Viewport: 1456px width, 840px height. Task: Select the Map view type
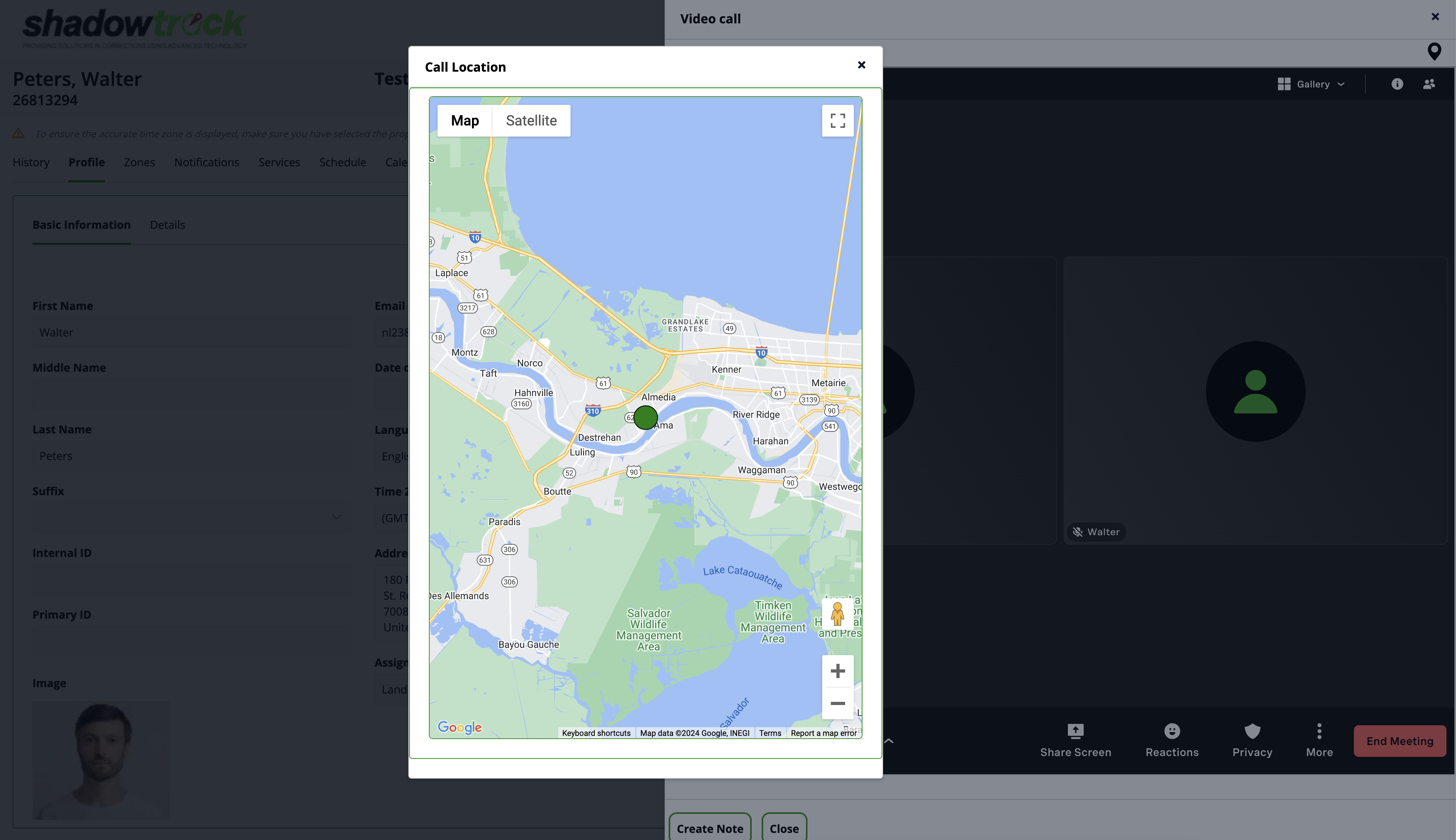tap(465, 121)
